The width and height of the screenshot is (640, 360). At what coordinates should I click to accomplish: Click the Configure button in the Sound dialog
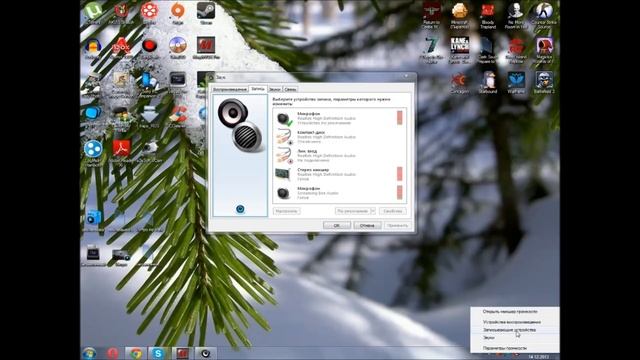coord(287,211)
